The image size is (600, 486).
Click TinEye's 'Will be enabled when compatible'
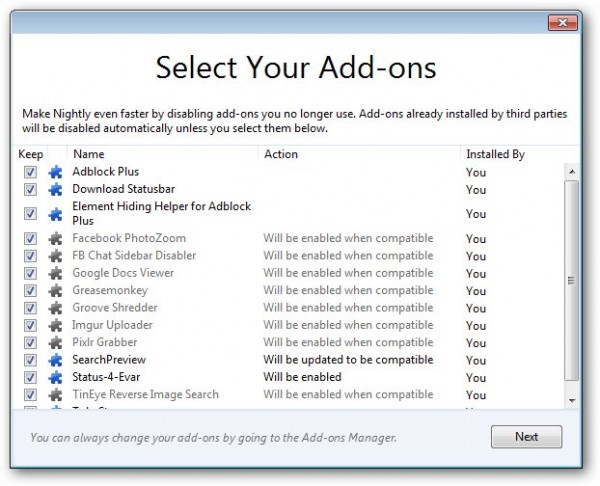(x=348, y=395)
